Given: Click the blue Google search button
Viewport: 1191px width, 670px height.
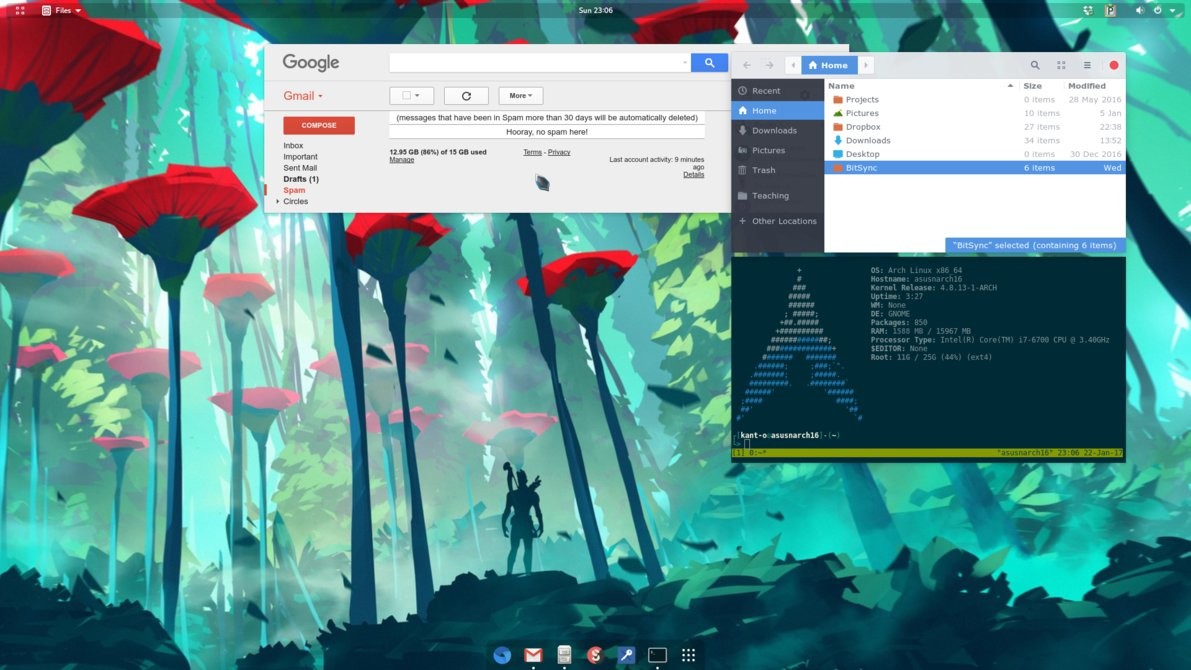Looking at the screenshot, I should coord(709,63).
